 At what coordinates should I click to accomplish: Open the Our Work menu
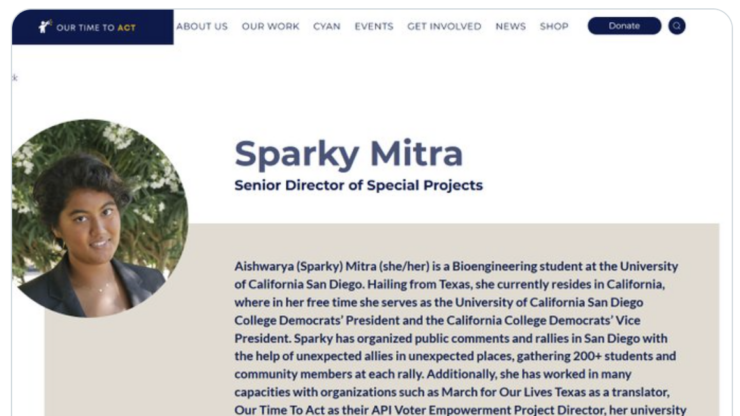coord(270,27)
